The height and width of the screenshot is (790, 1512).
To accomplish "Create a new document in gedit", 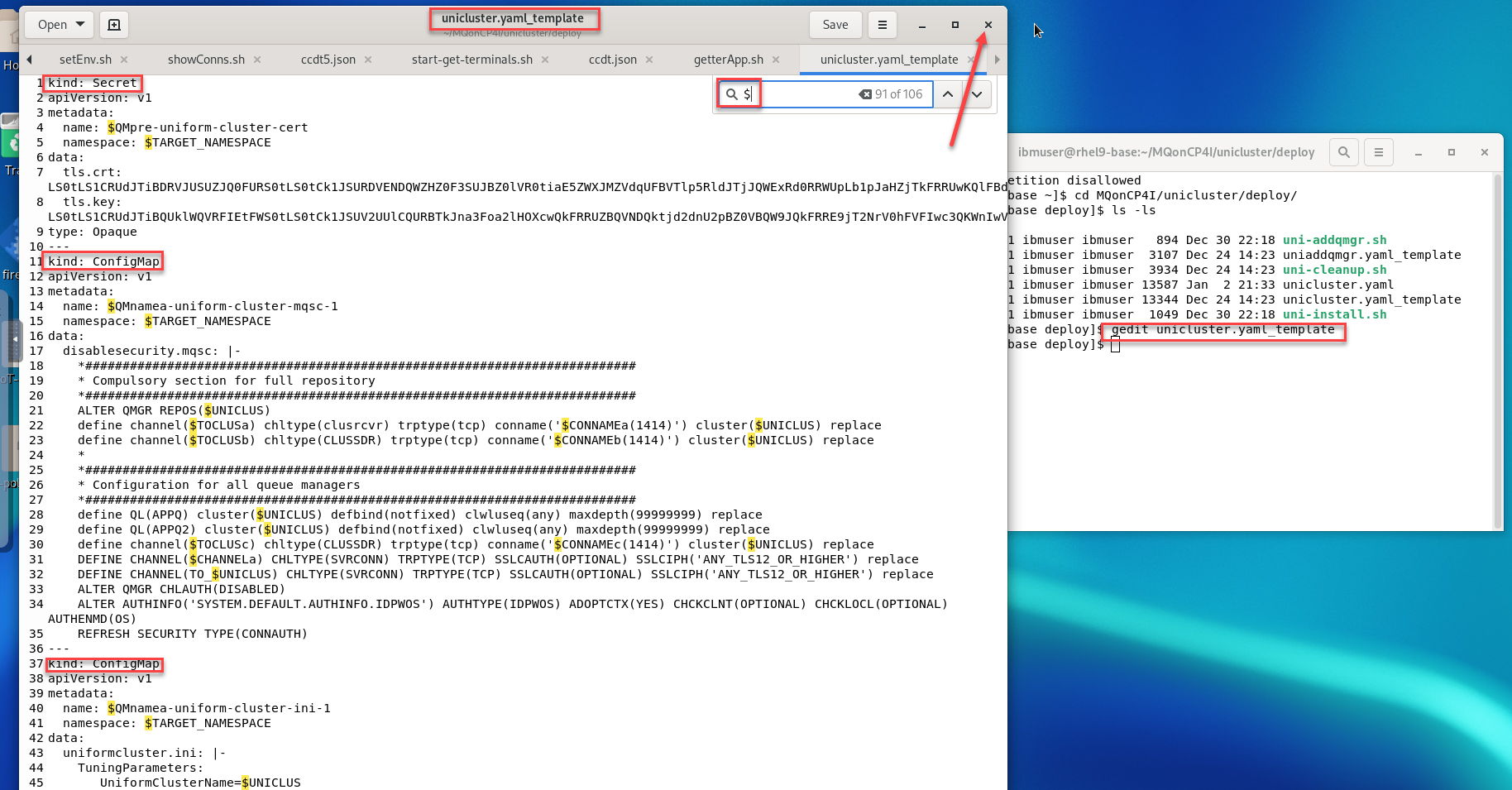I will click(x=114, y=25).
